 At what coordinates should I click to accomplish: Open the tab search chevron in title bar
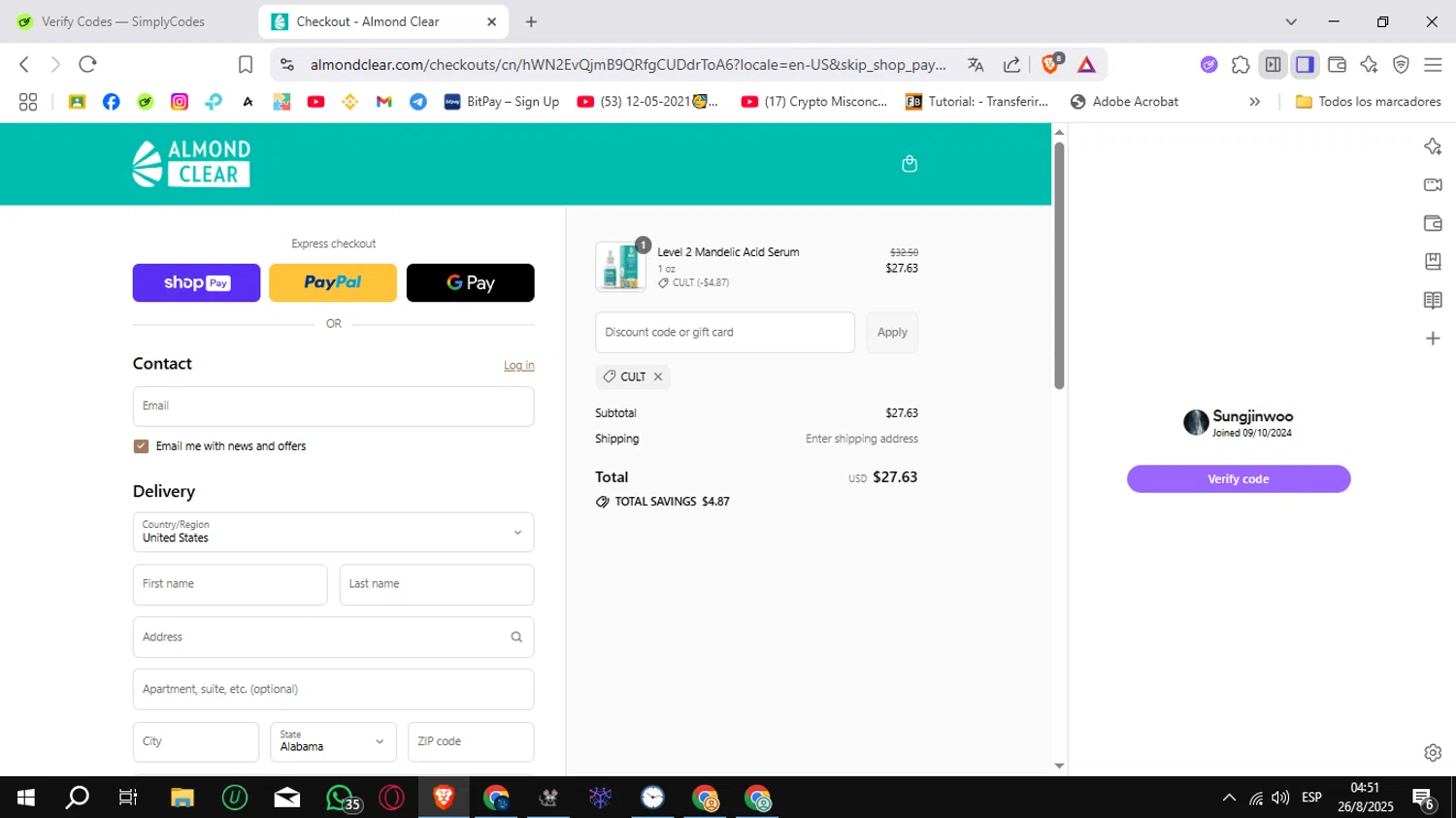1291,21
